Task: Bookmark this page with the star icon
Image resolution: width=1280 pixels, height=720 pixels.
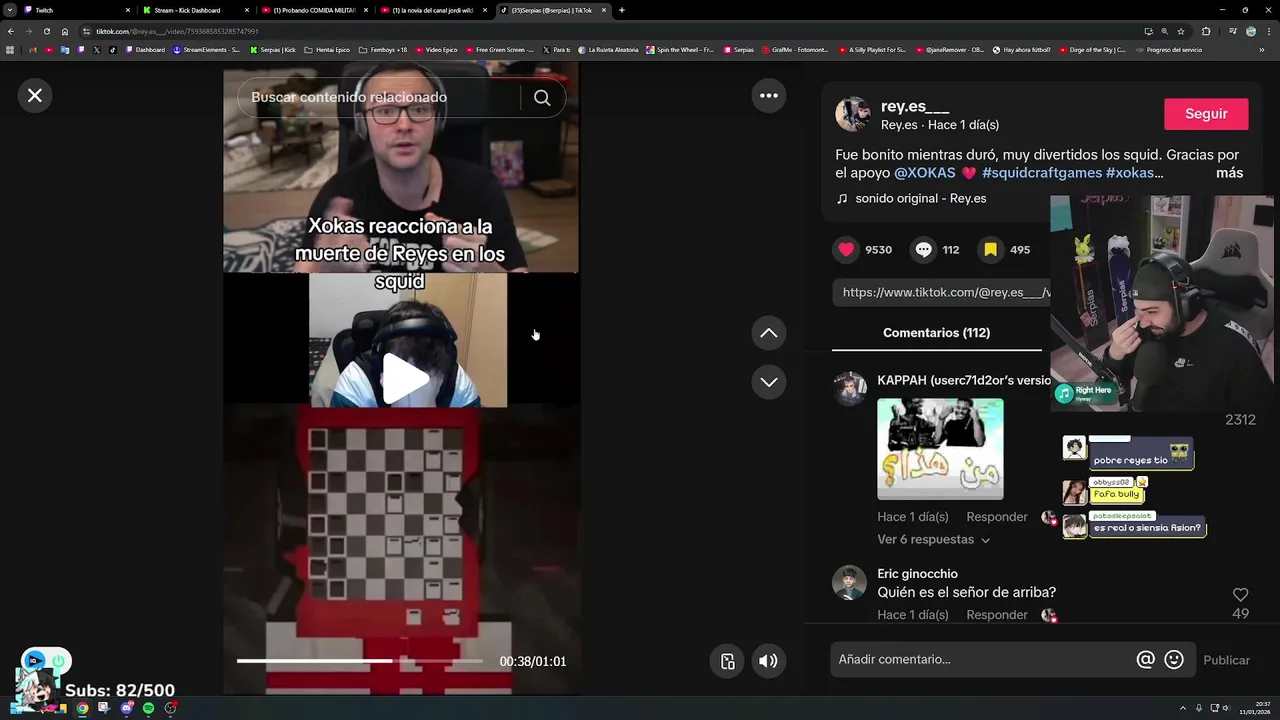Action: tap(1181, 31)
